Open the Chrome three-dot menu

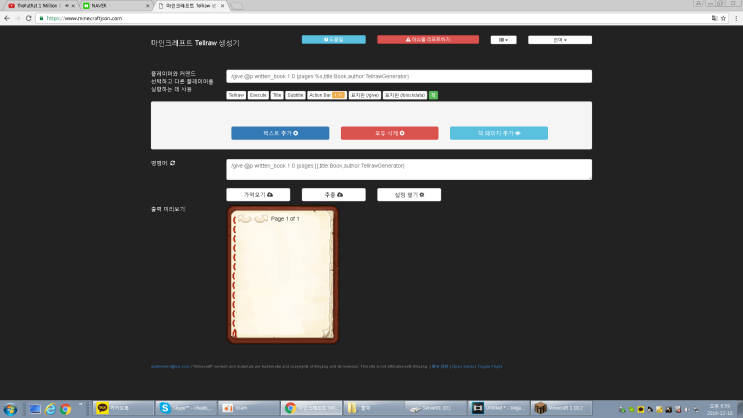click(735, 18)
